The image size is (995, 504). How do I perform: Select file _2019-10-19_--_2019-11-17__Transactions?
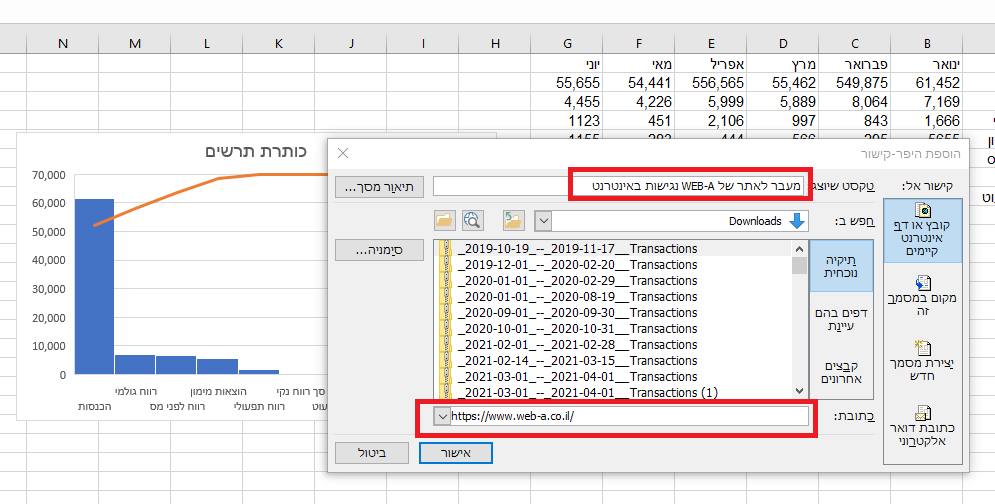coord(577,249)
